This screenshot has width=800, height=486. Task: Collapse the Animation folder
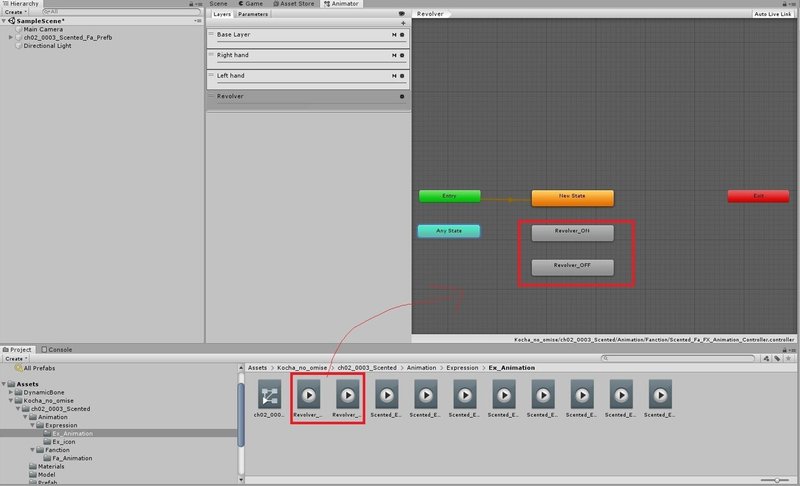tap(26, 417)
